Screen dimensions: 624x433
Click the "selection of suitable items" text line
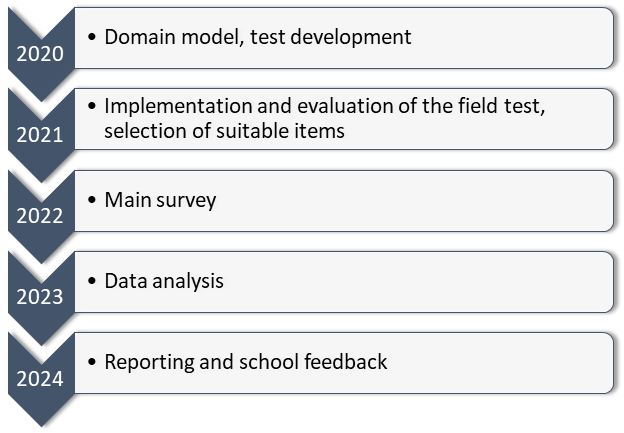(x=224, y=131)
